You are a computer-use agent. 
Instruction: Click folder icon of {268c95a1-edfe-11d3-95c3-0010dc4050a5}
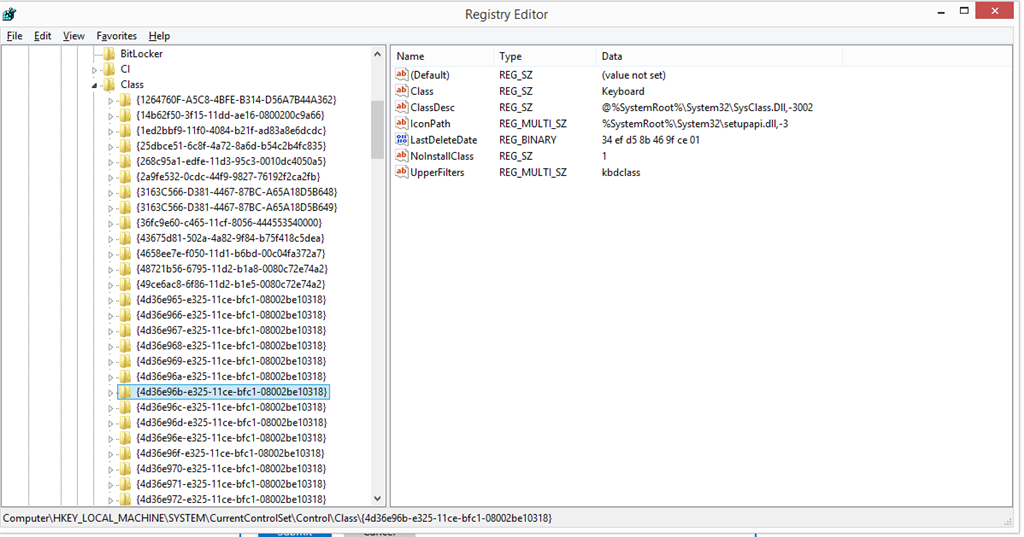coord(125,161)
